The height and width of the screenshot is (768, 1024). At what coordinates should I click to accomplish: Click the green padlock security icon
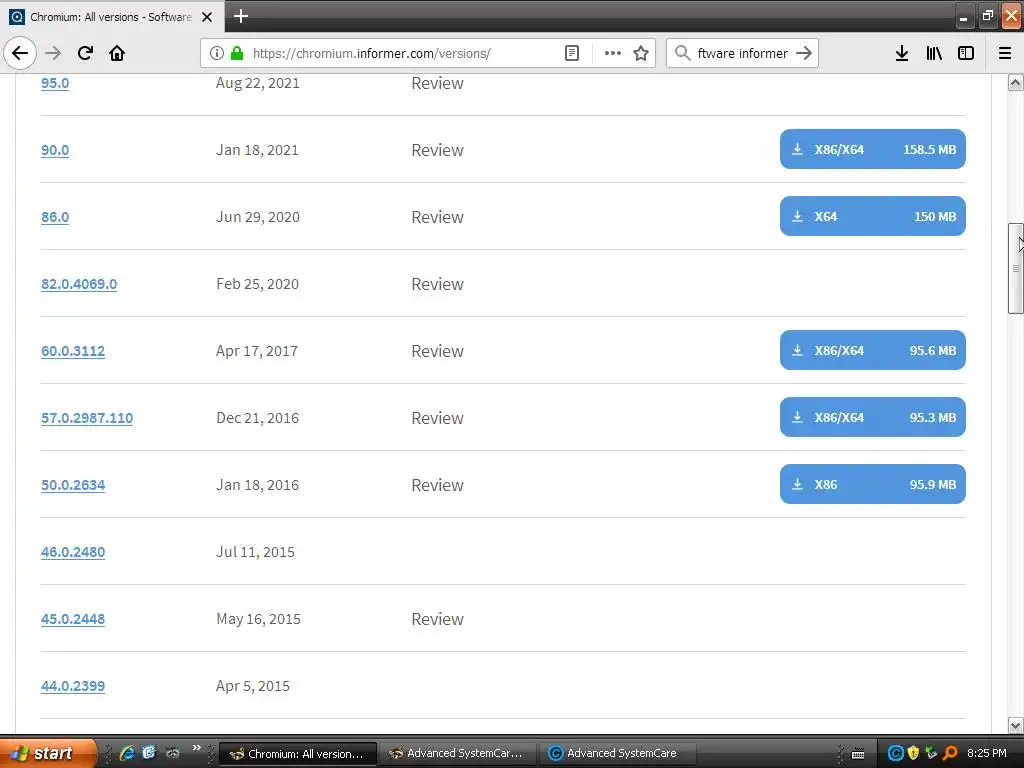tap(237, 53)
